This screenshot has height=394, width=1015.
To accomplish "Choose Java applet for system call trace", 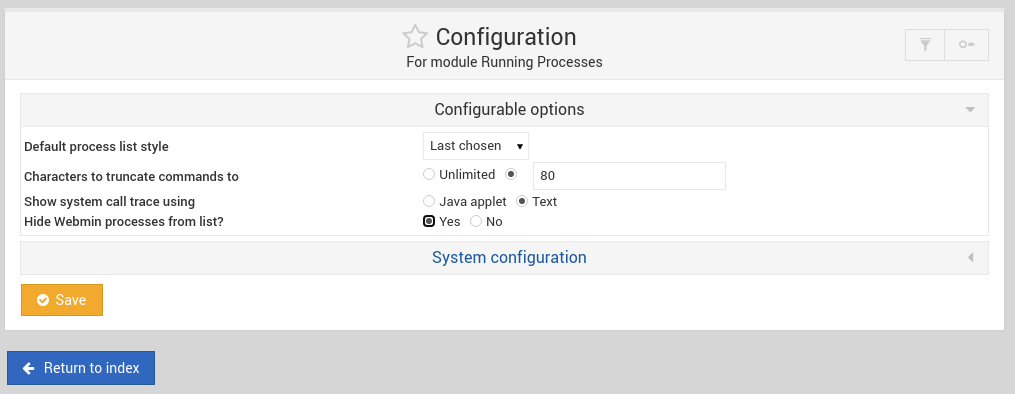I will pos(428,201).
